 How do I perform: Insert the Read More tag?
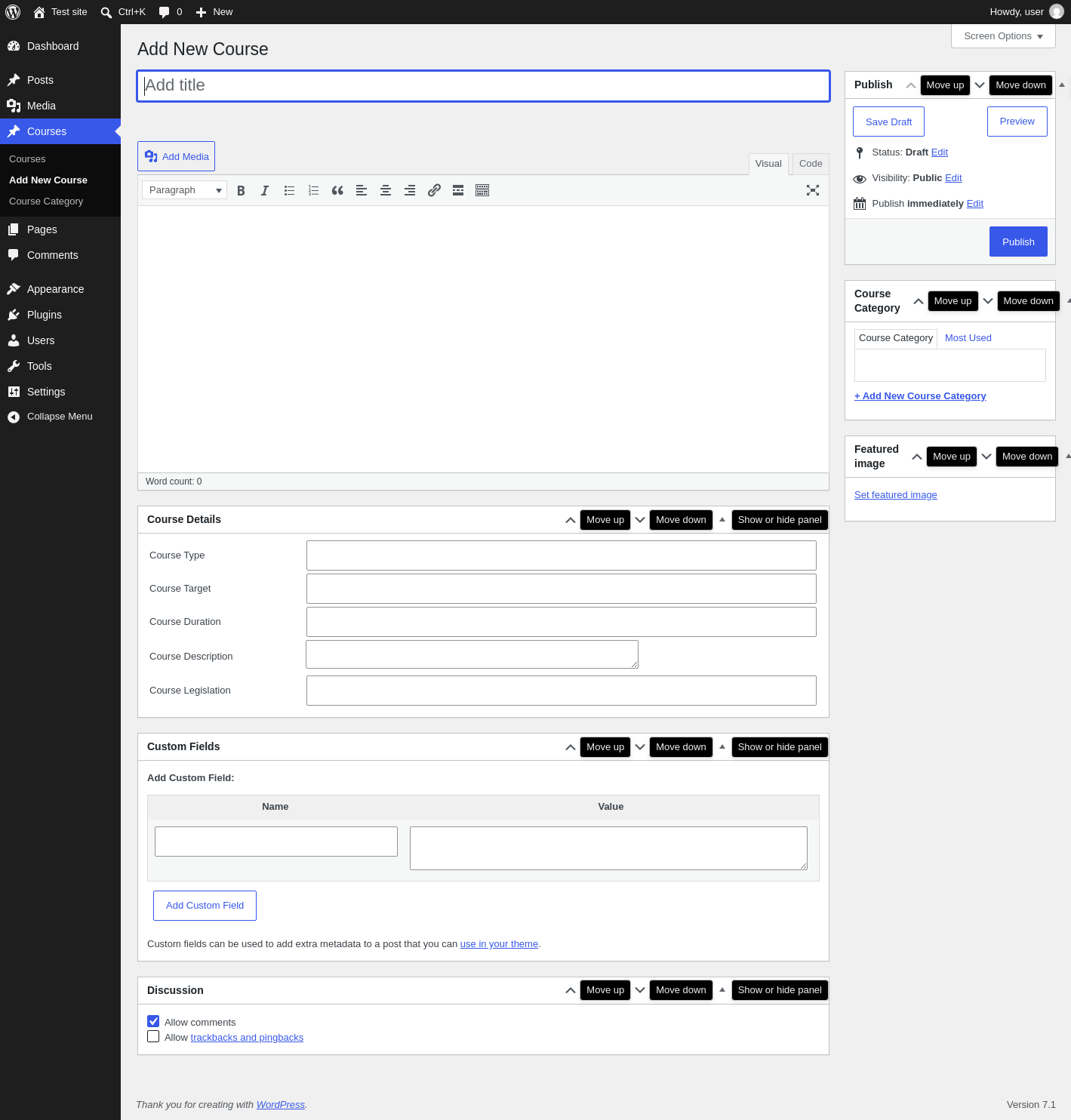(458, 191)
